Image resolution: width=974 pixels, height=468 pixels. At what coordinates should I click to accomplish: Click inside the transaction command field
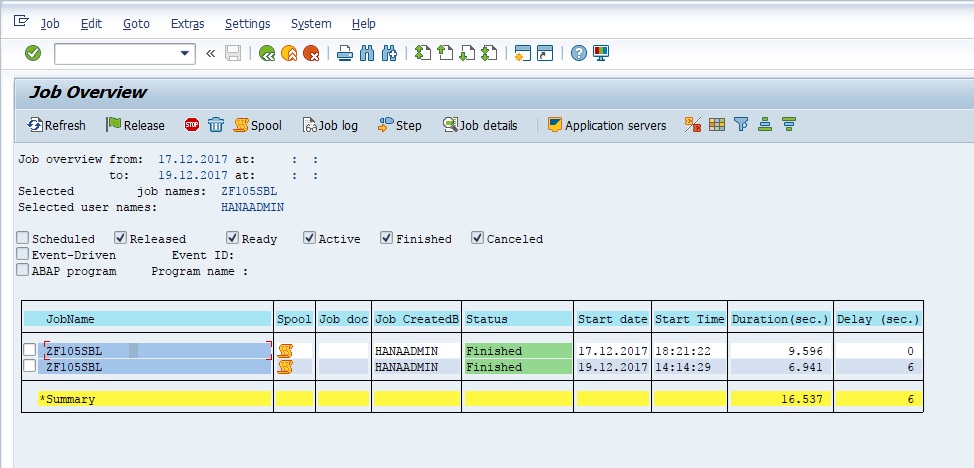[116, 53]
